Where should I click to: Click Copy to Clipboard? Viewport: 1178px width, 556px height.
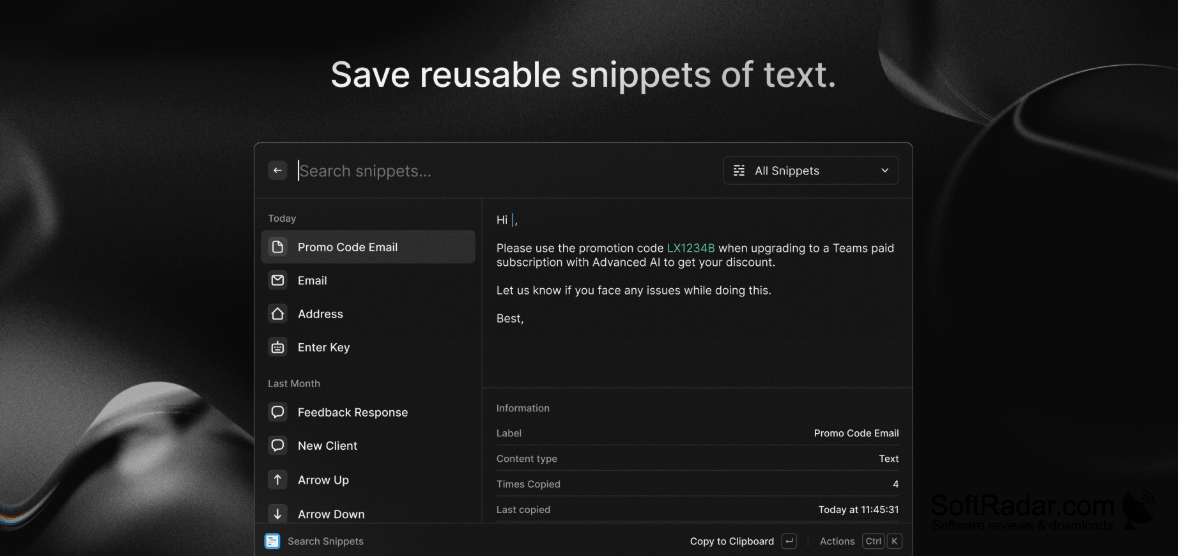[732, 541]
